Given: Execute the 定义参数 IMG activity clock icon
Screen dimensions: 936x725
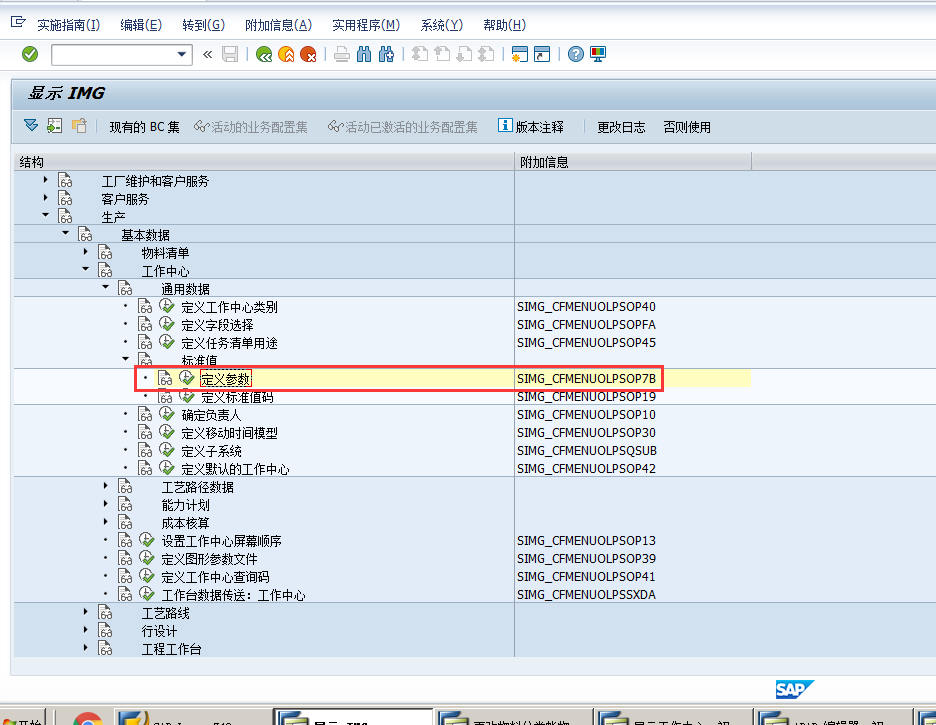Looking at the screenshot, I should 186,377.
